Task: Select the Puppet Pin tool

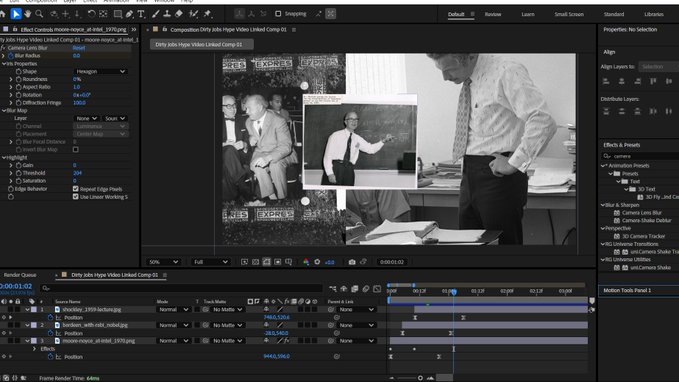Action: pos(207,14)
